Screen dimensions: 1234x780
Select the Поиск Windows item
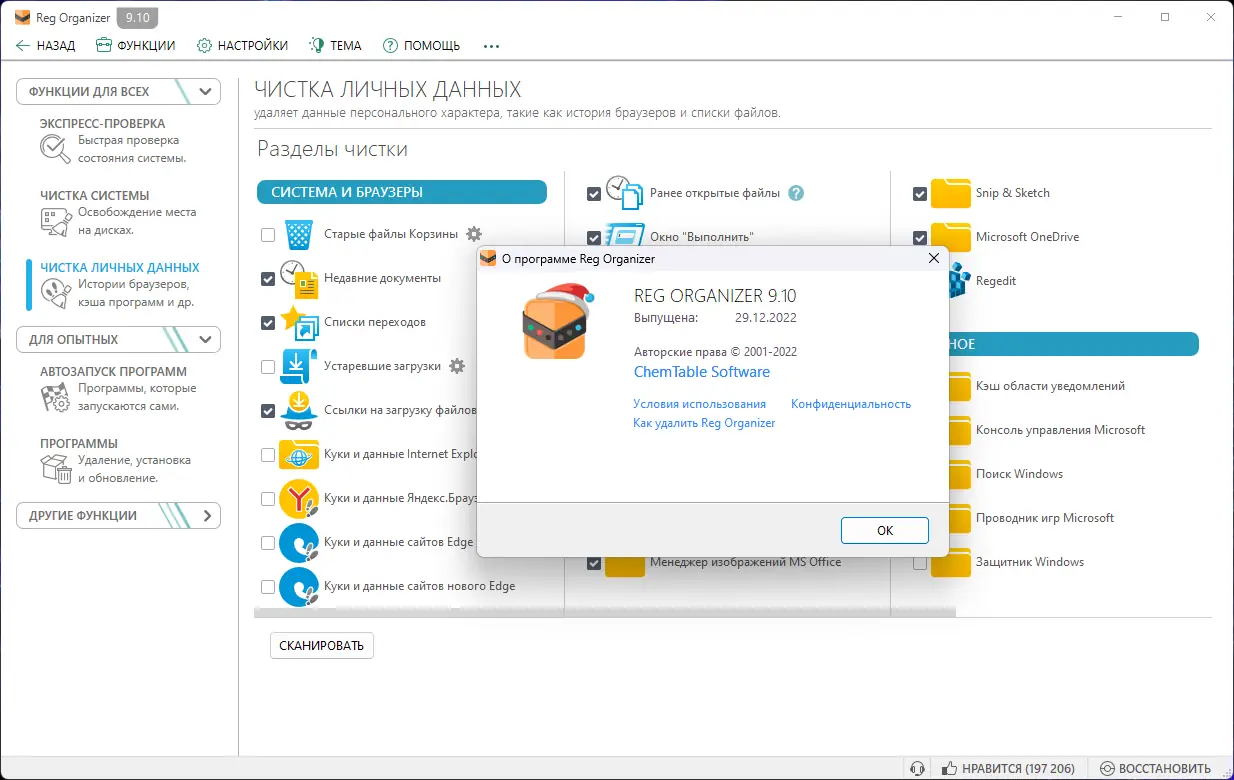click(x=1019, y=474)
